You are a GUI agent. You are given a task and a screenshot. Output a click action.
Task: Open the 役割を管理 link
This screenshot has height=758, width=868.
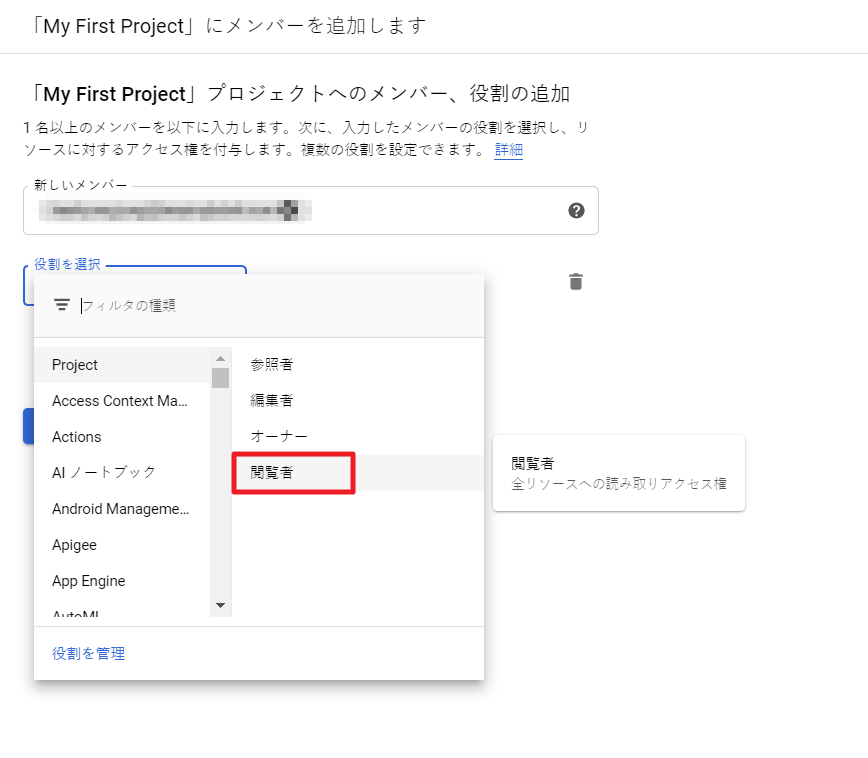88,654
